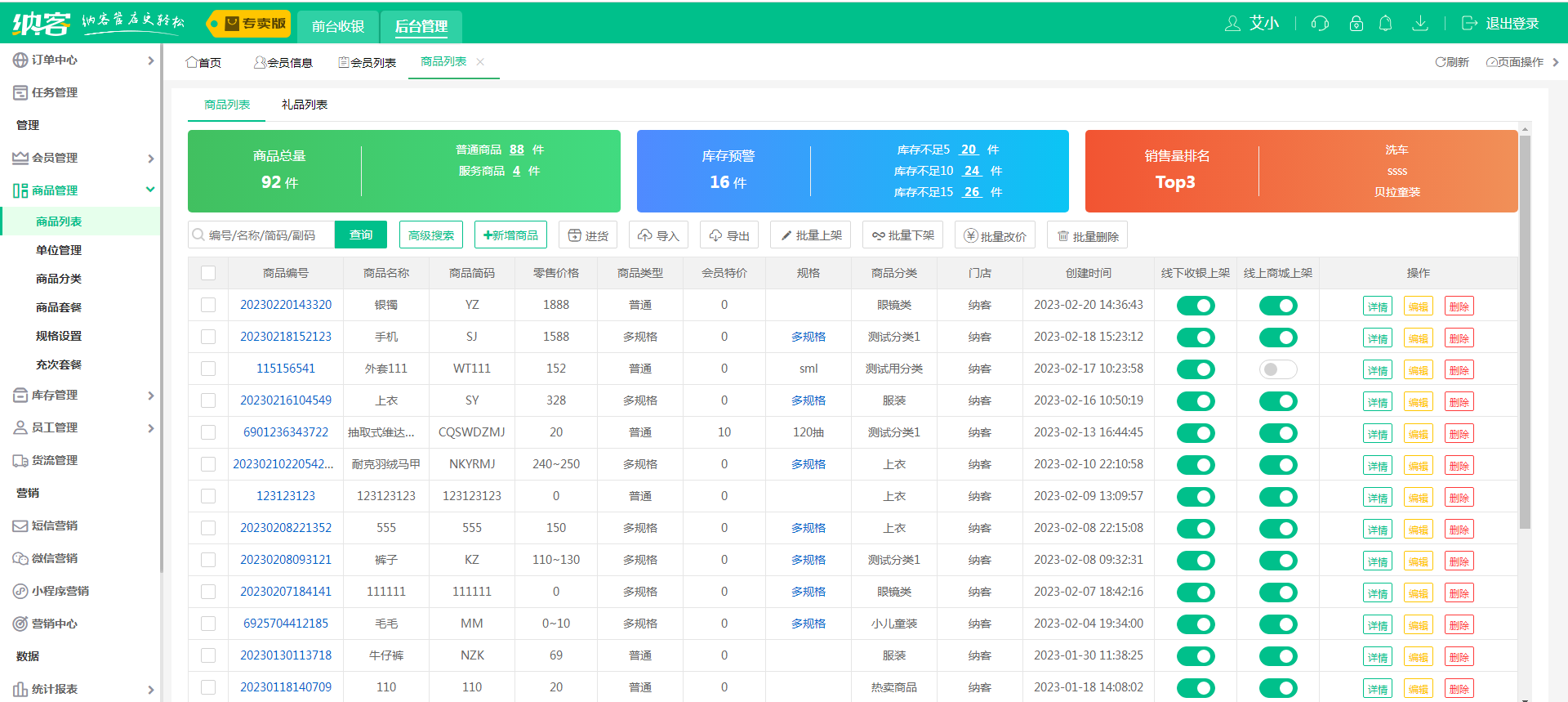1568x702 pixels.
Task: Open the notification bell
Action: [x=1385, y=24]
